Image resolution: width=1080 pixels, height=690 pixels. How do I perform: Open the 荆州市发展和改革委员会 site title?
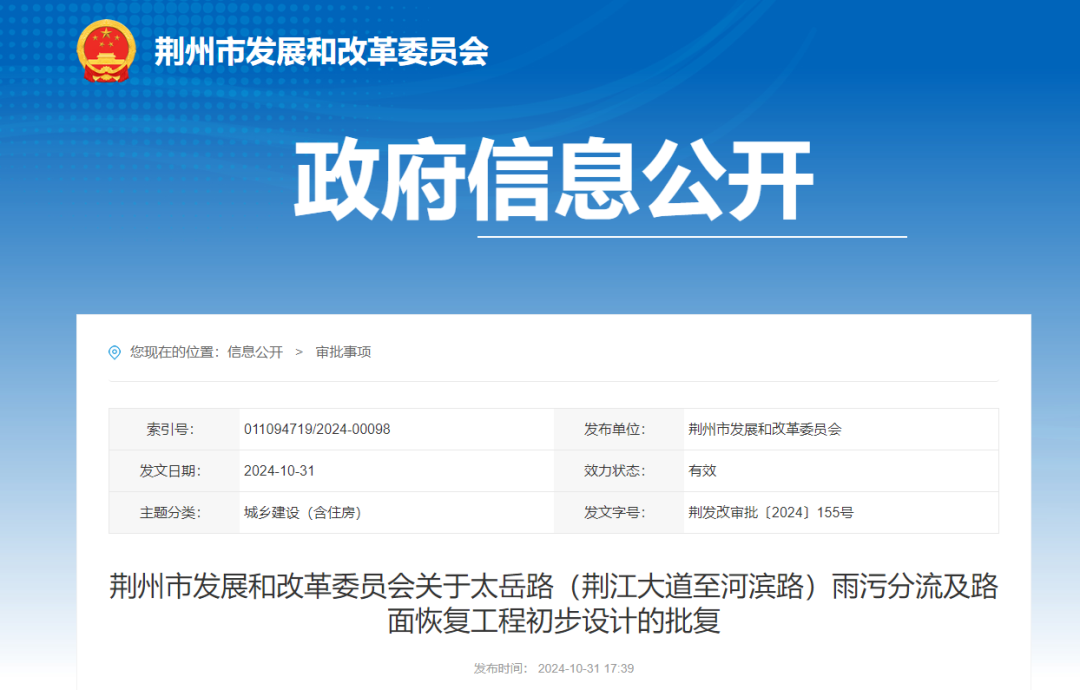point(320,53)
